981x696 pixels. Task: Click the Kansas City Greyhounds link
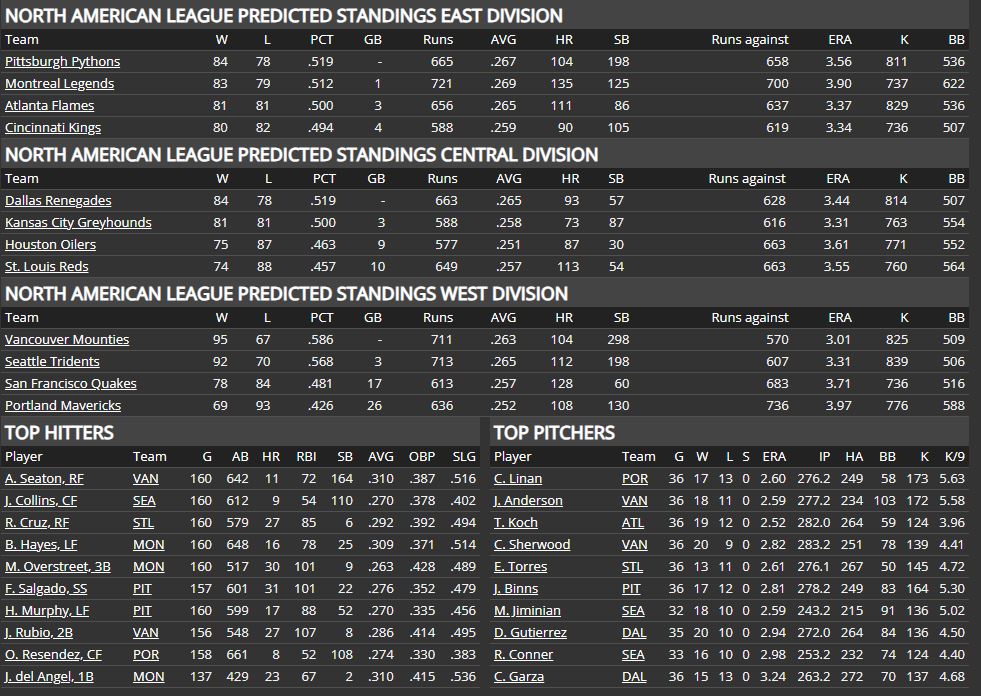click(x=78, y=223)
